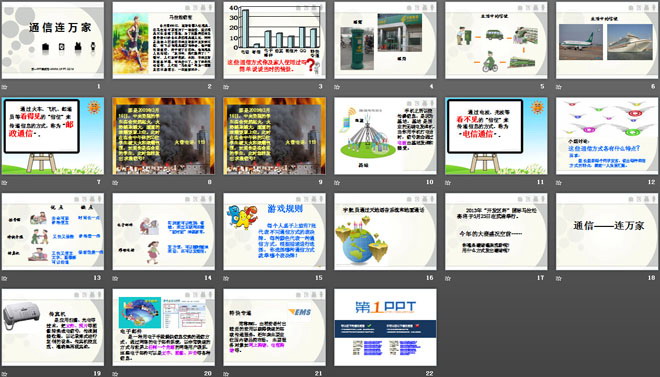Click the animation star under slide 11

[448, 183]
